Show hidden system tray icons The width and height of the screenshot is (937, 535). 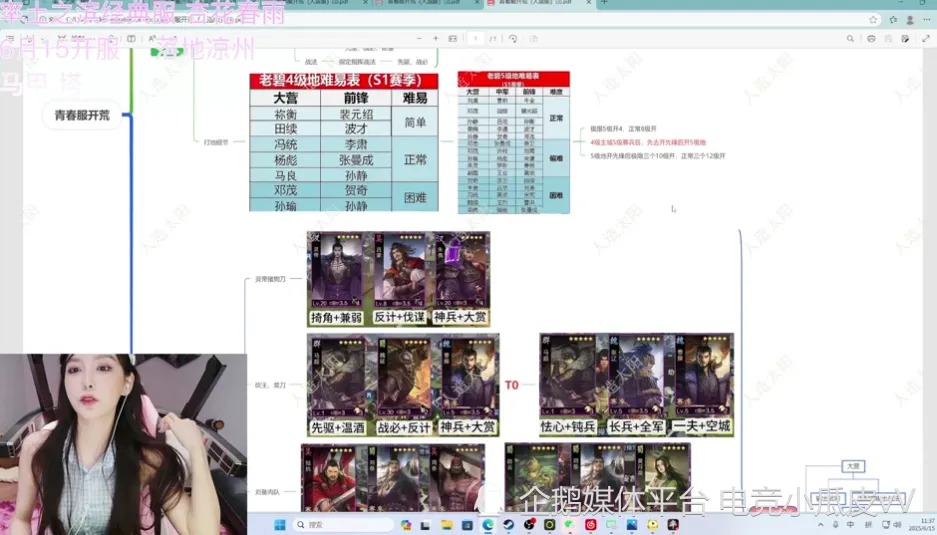coord(820,525)
